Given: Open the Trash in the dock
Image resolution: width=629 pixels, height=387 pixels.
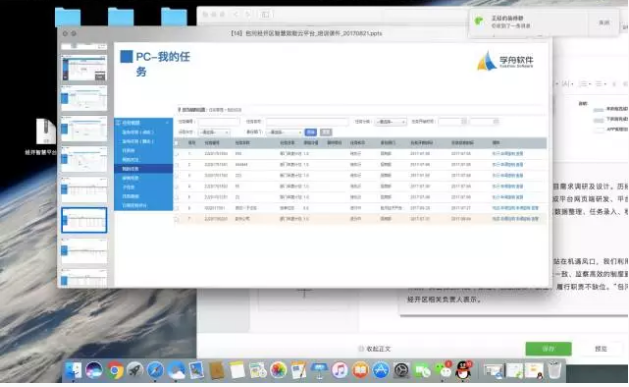Looking at the screenshot, I should click(554, 370).
